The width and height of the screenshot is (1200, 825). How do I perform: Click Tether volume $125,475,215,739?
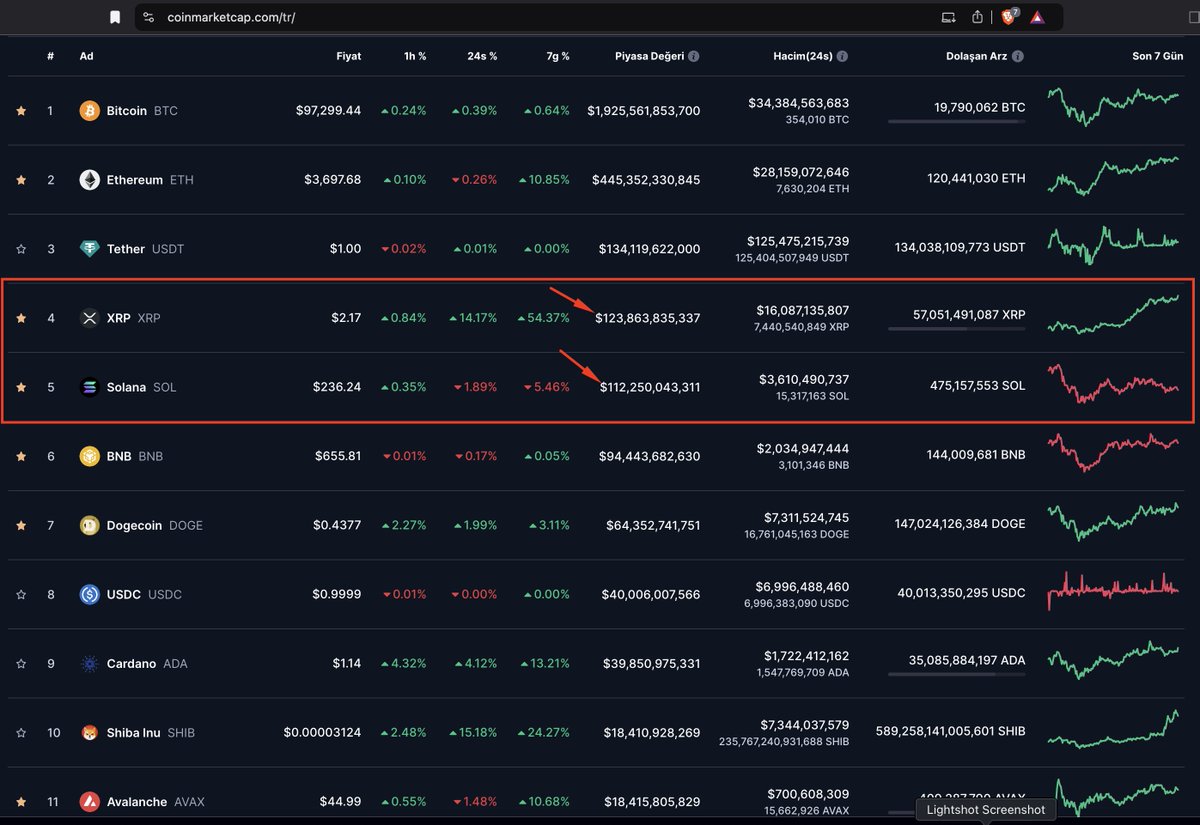pyautogui.click(x=798, y=241)
